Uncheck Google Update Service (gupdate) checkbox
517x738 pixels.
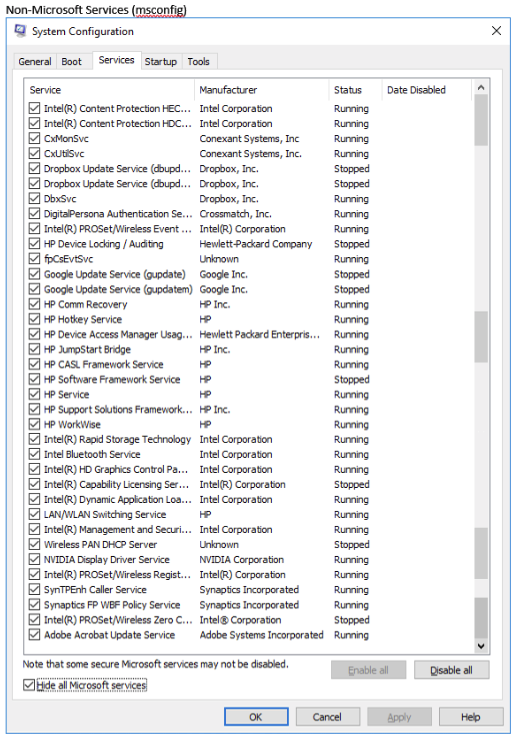tap(34, 274)
